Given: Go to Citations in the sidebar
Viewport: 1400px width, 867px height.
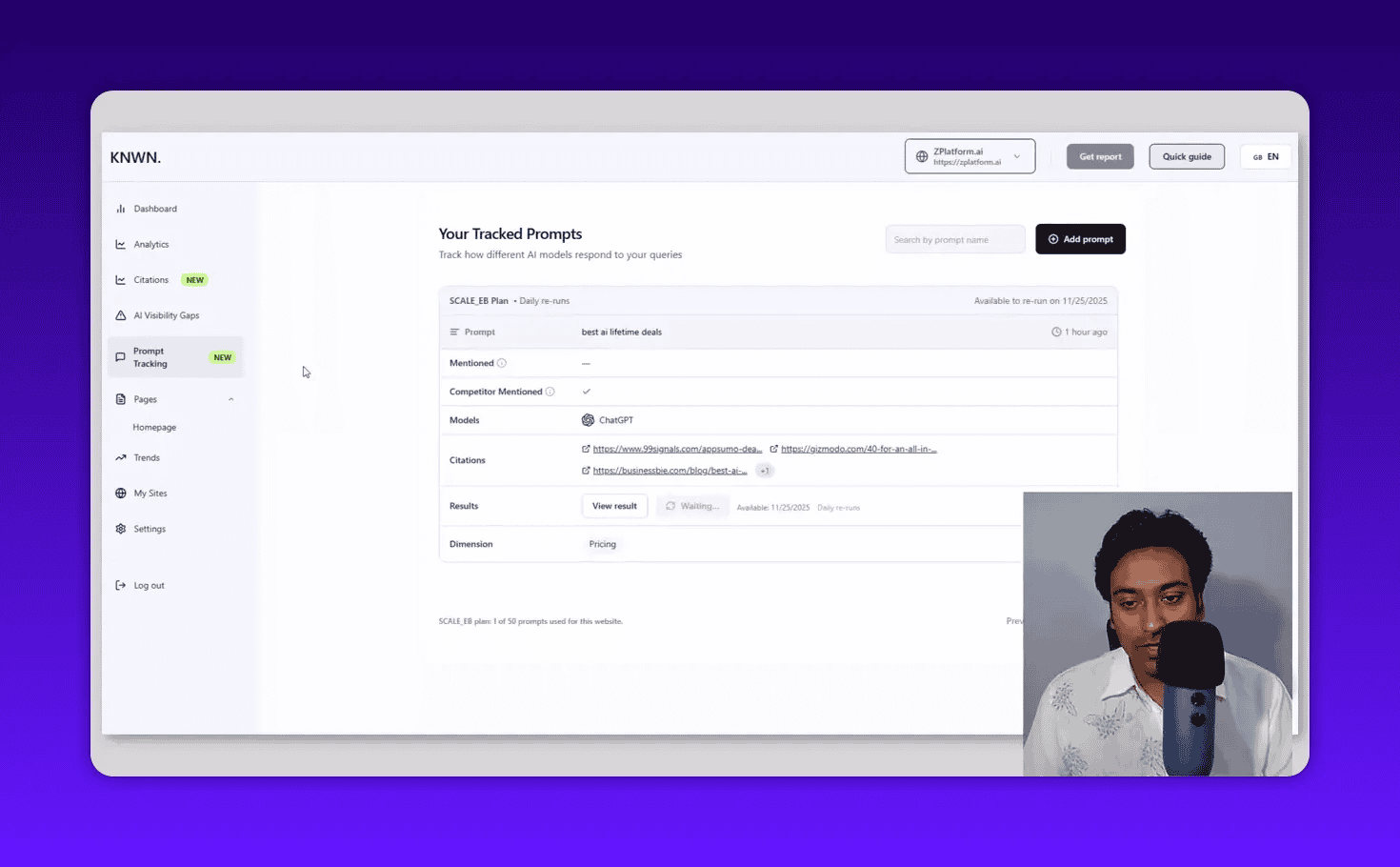Looking at the screenshot, I should 150,280.
